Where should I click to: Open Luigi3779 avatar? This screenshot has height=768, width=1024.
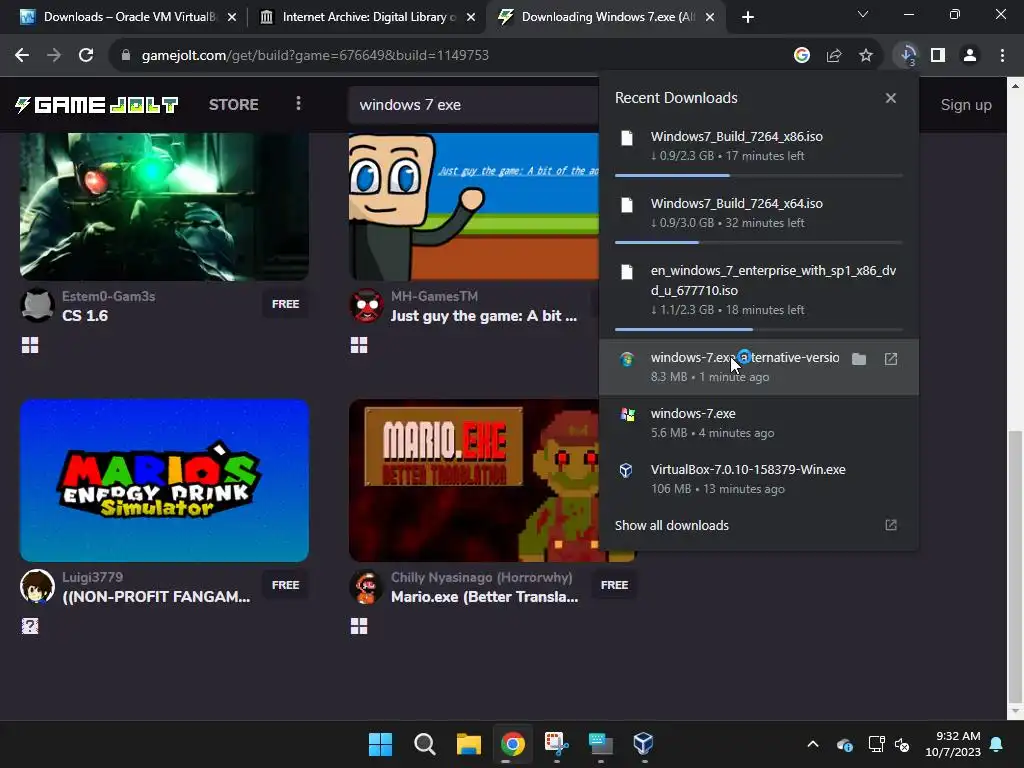pos(37,586)
